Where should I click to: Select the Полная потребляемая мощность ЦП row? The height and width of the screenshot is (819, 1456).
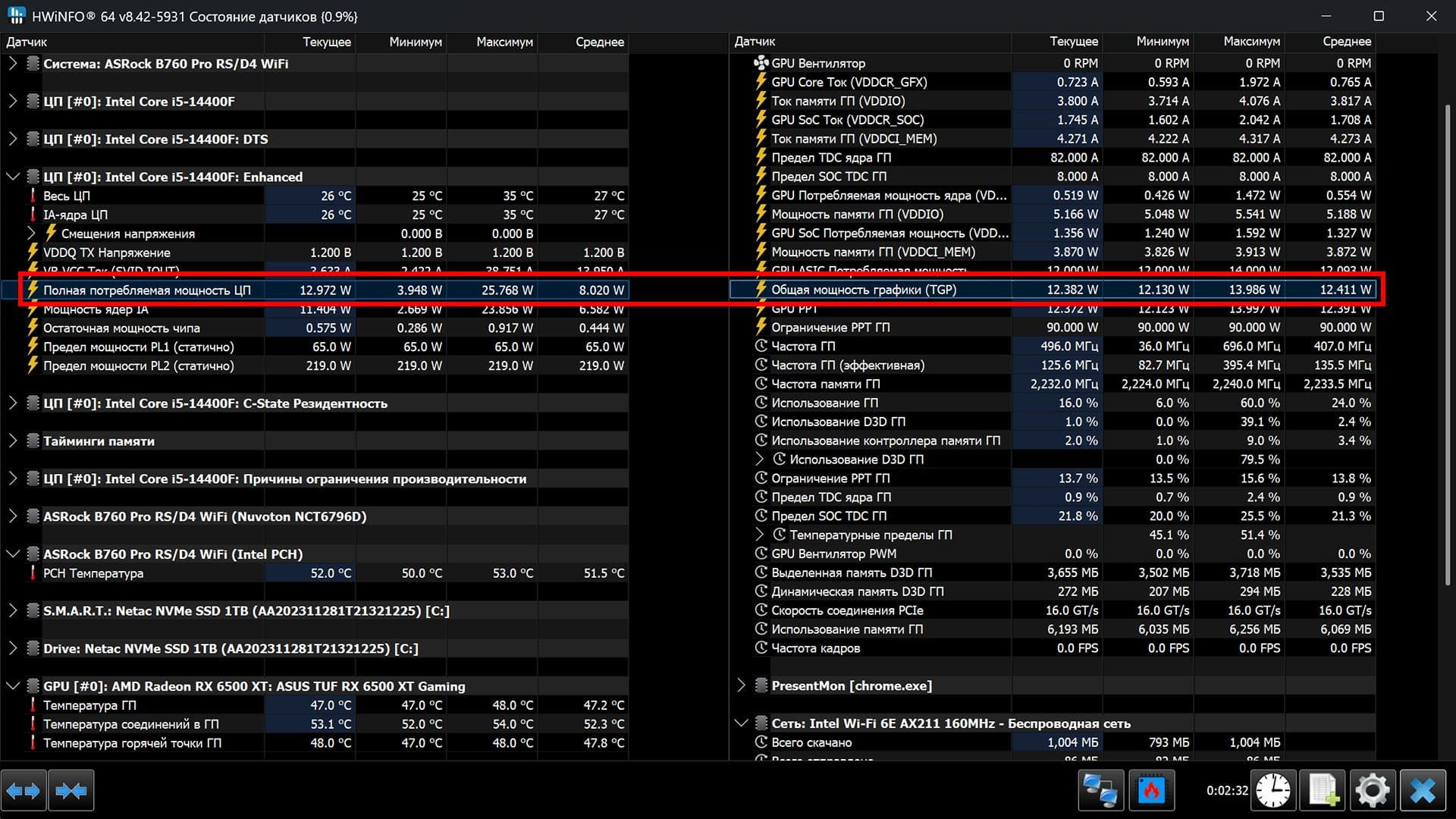point(315,290)
